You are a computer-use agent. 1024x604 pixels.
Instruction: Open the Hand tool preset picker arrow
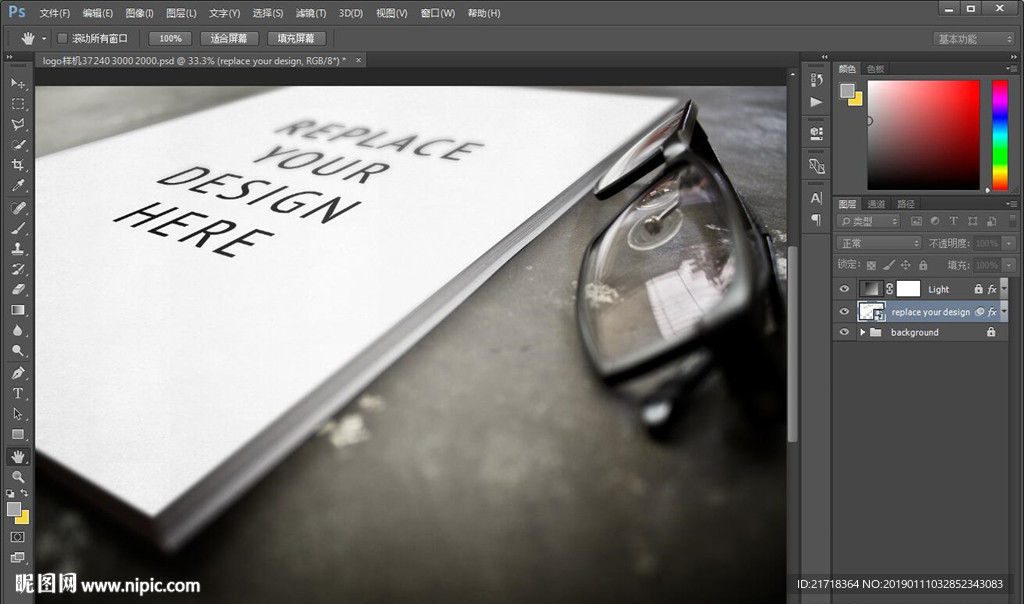click(44, 39)
